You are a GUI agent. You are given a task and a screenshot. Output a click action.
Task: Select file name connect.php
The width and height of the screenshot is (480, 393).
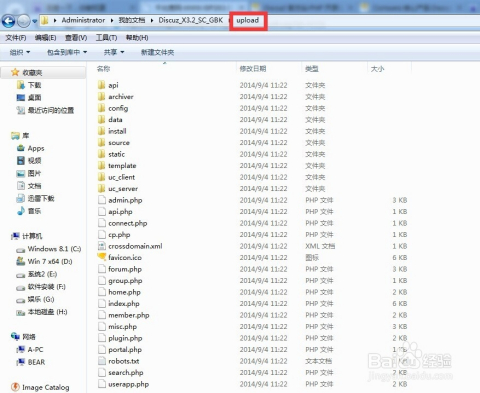[128, 223]
